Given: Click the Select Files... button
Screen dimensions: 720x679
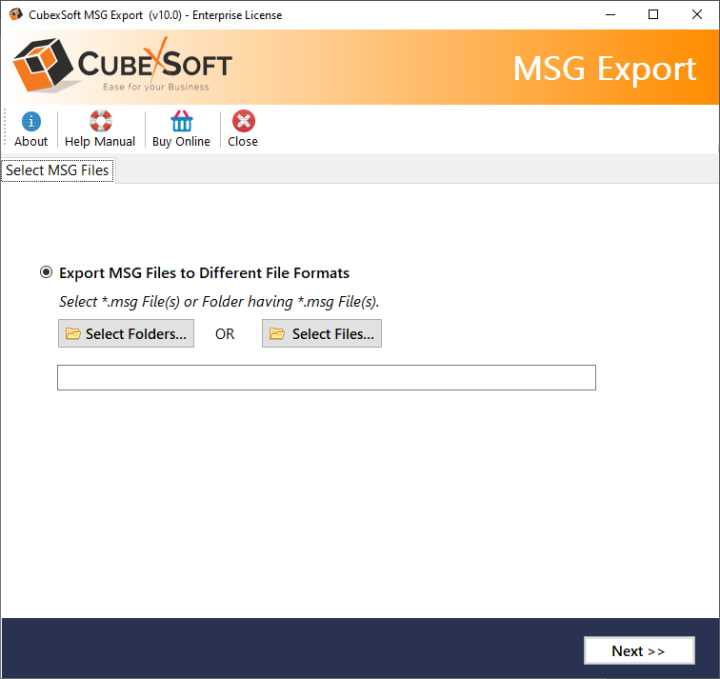Looking at the screenshot, I should 322,334.
